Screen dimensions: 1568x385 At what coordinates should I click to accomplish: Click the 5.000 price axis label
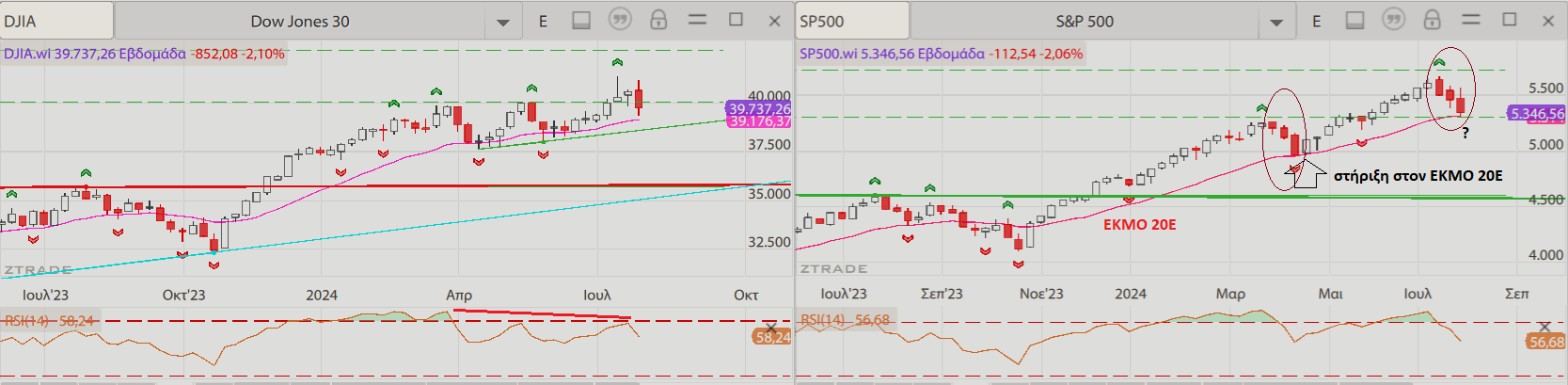(x=1546, y=145)
